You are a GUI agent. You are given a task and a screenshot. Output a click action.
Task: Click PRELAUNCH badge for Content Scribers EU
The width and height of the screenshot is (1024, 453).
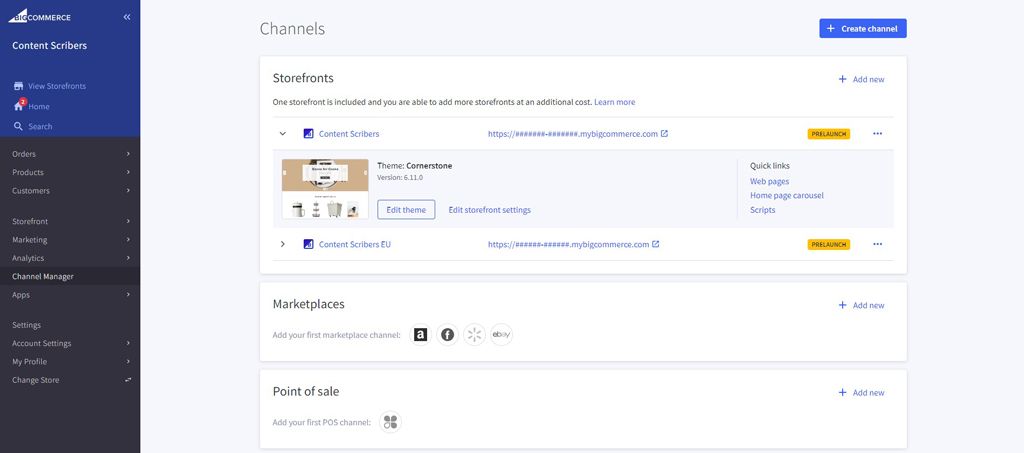point(829,244)
